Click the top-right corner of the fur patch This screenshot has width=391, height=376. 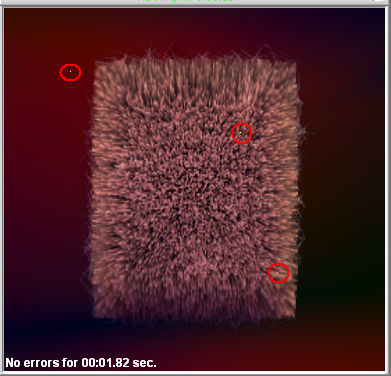pos(295,62)
